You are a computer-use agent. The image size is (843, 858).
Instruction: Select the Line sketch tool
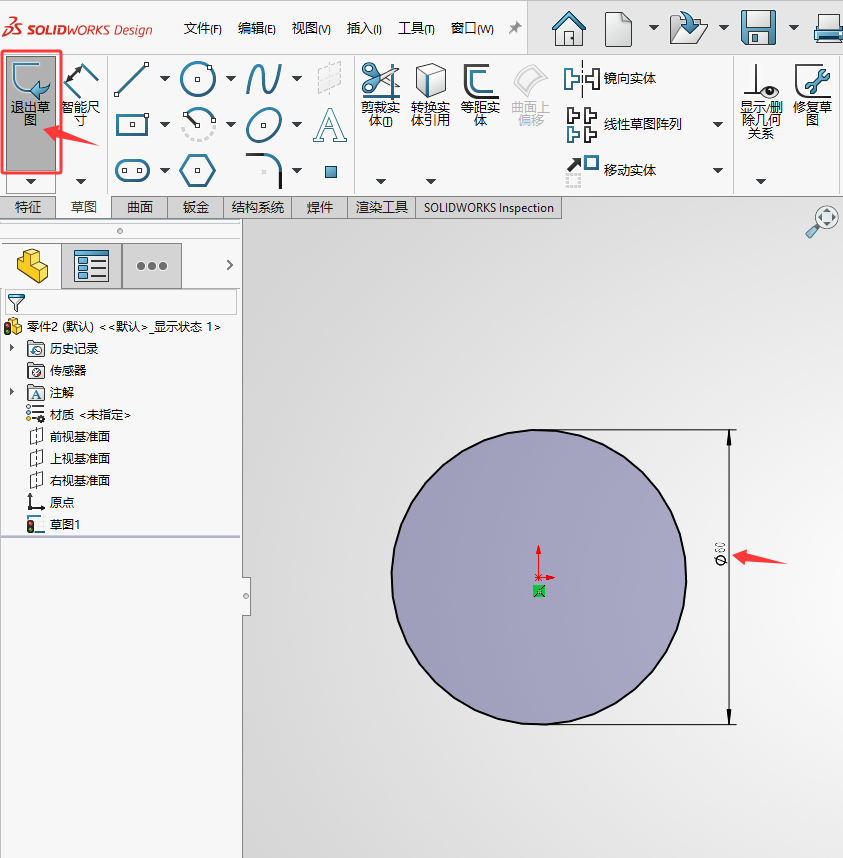[132, 79]
